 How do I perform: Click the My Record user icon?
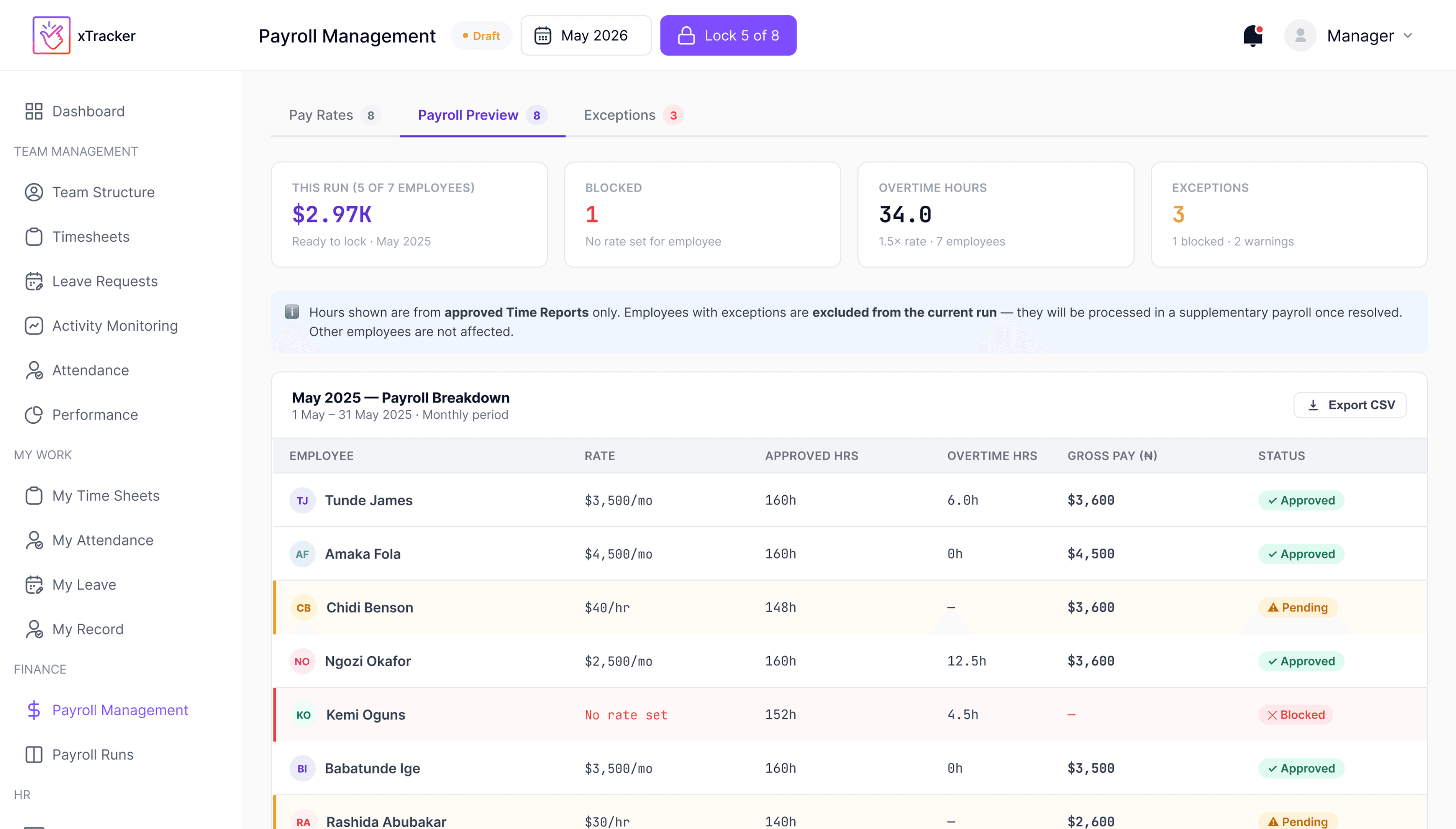pyautogui.click(x=34, y=629)
